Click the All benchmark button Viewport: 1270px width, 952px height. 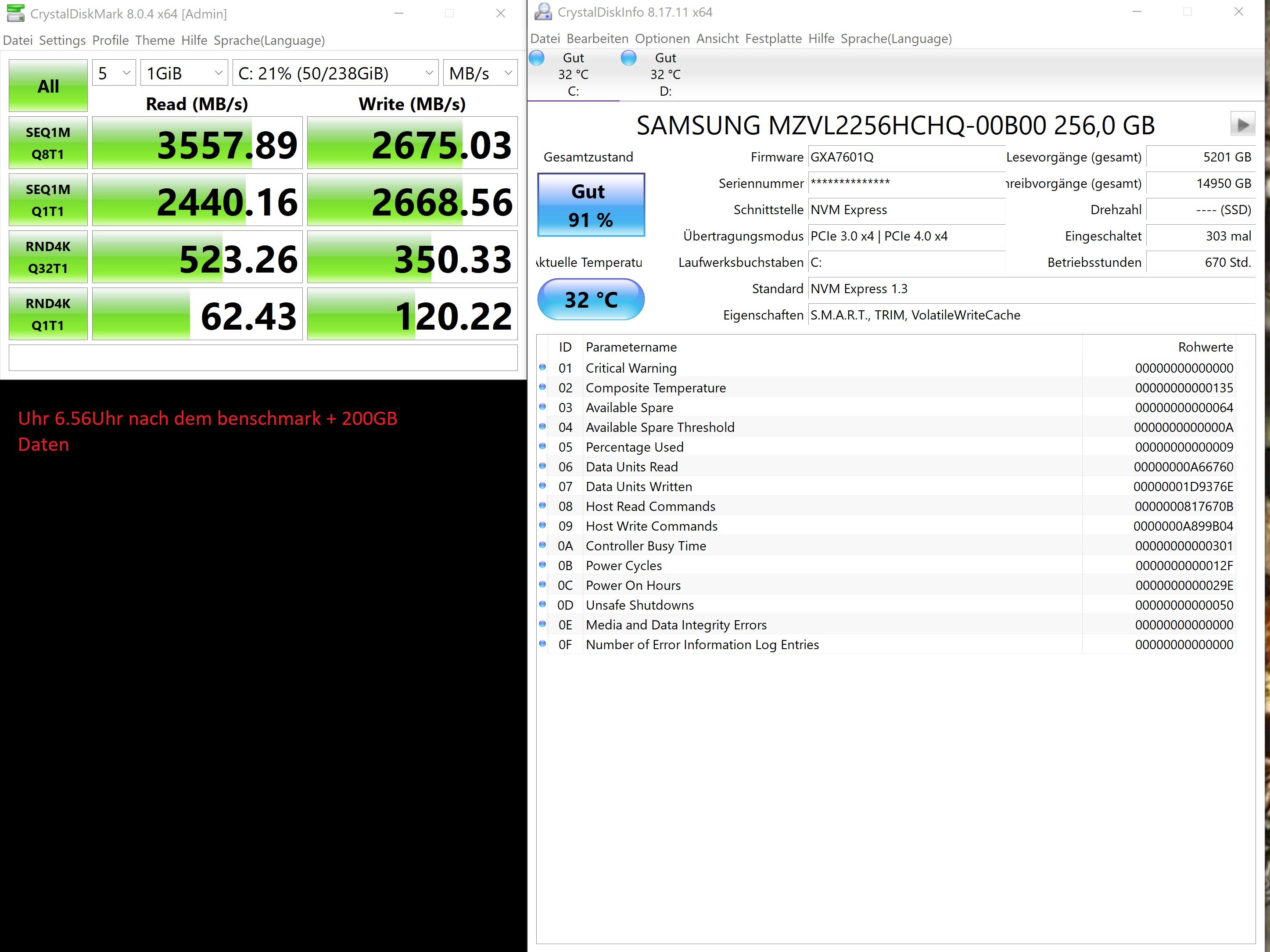(x=48, y=86)
